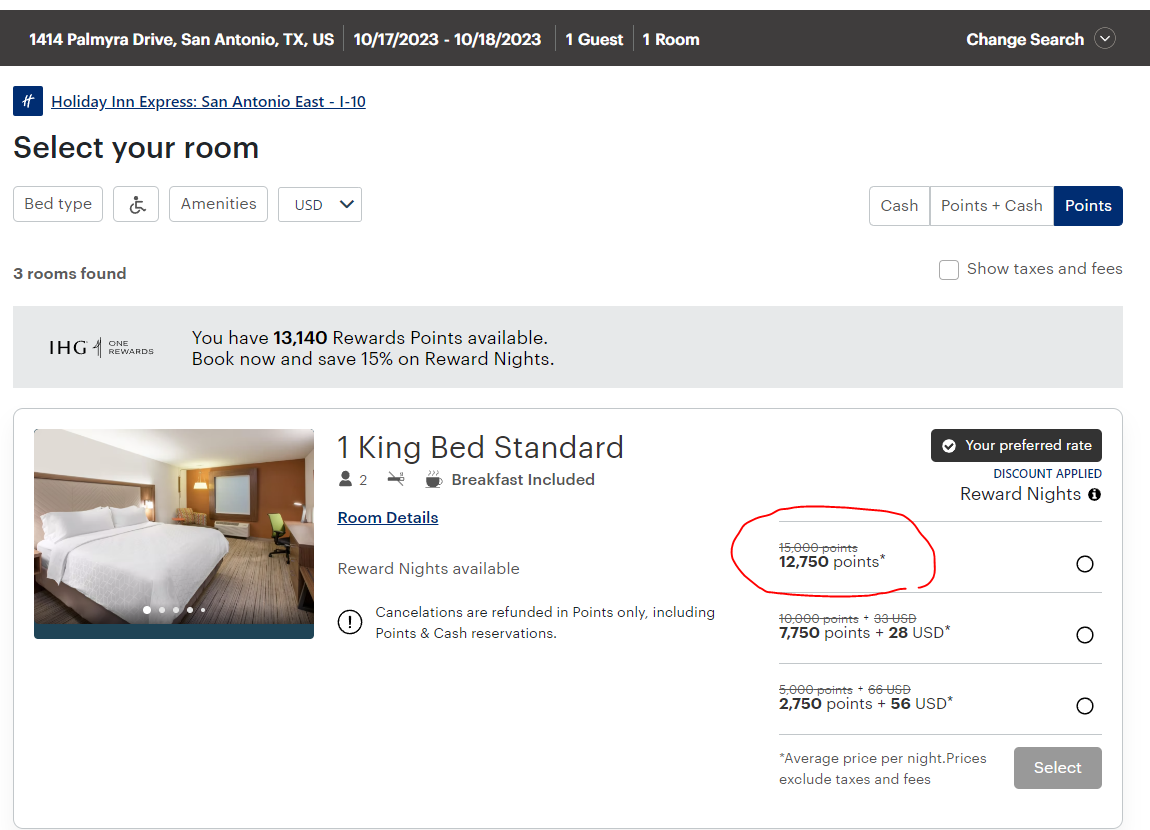
Task: Switch to the Cash tab
Action: (899, 206)
